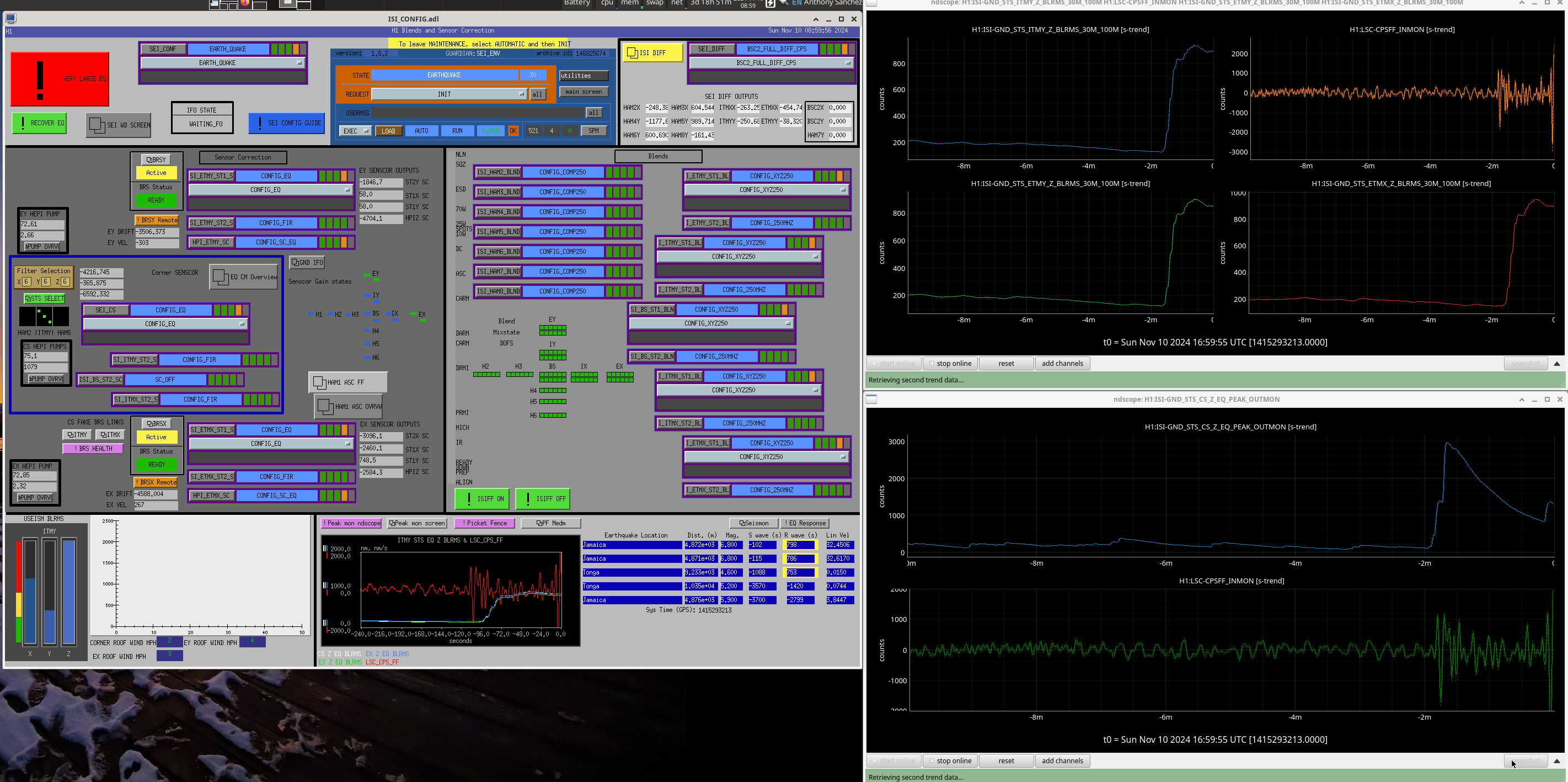Click the BRSX Remote button
Image resolution: width=1568 pixels, height=782 pixels.
click(156, 482)
